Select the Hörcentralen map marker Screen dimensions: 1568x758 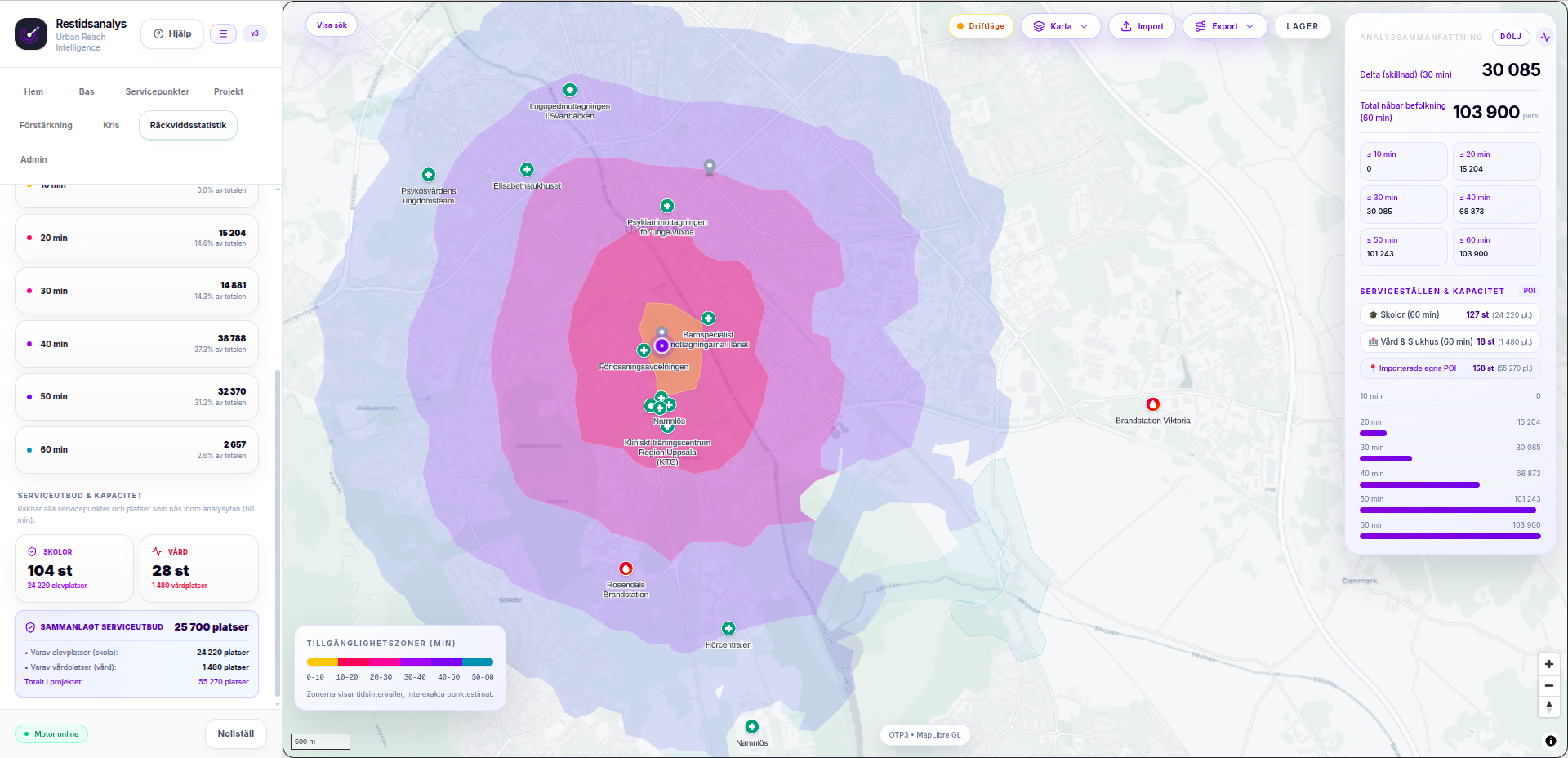(728, 628)
